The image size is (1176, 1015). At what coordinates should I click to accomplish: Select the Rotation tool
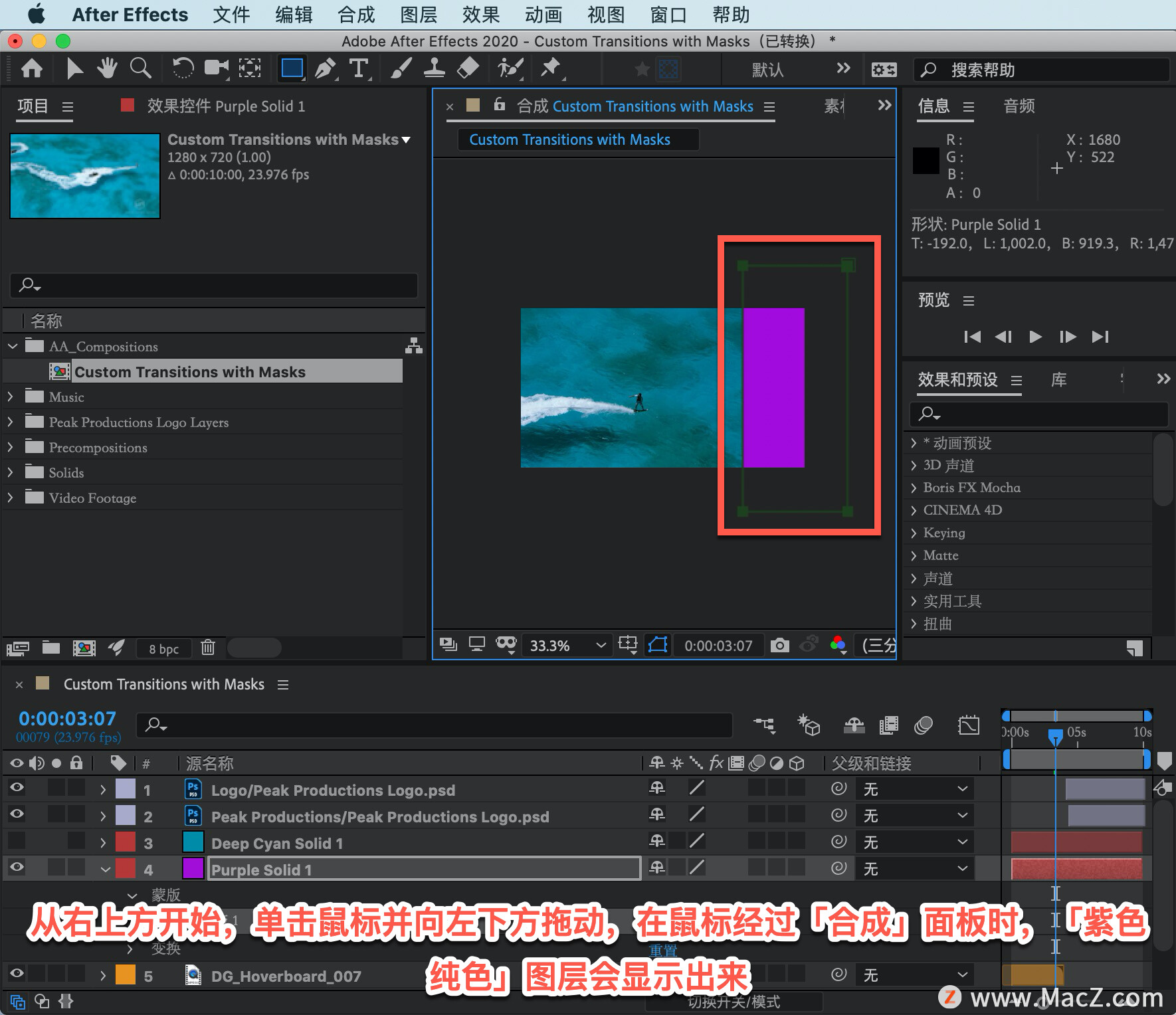tap(183, 68)
